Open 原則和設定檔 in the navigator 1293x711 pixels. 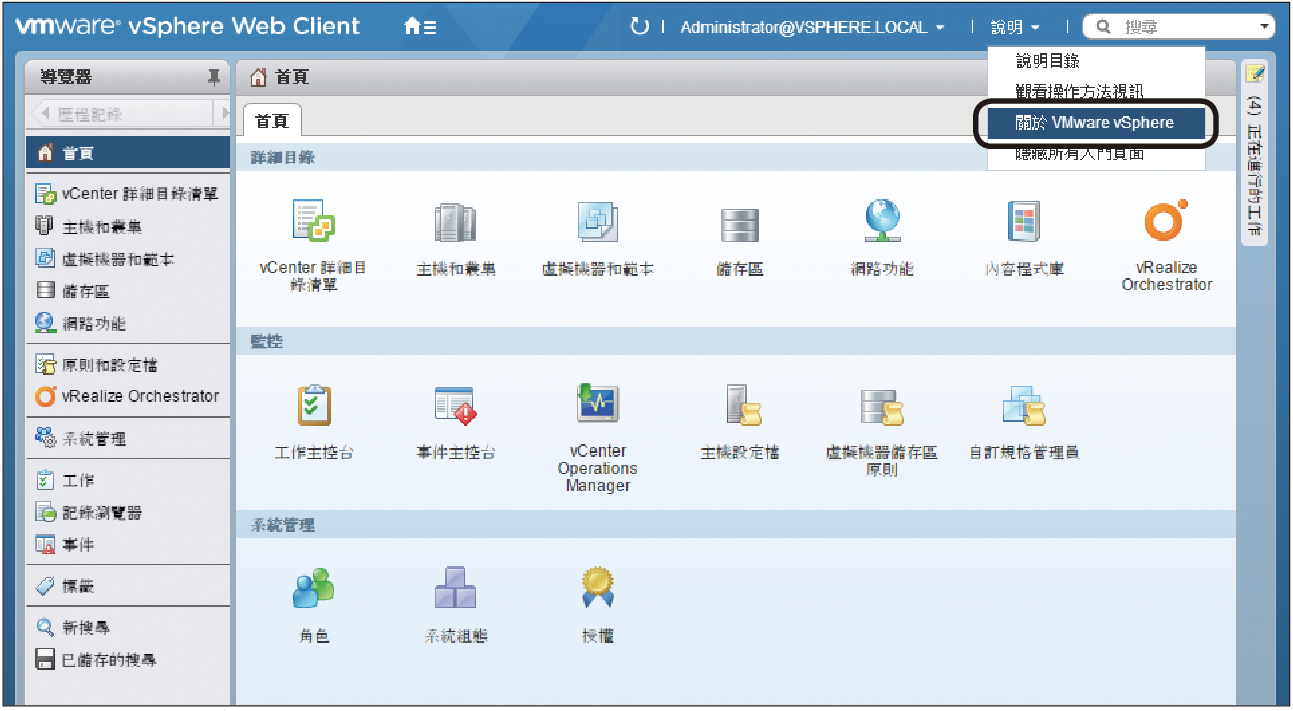(129, 365)
